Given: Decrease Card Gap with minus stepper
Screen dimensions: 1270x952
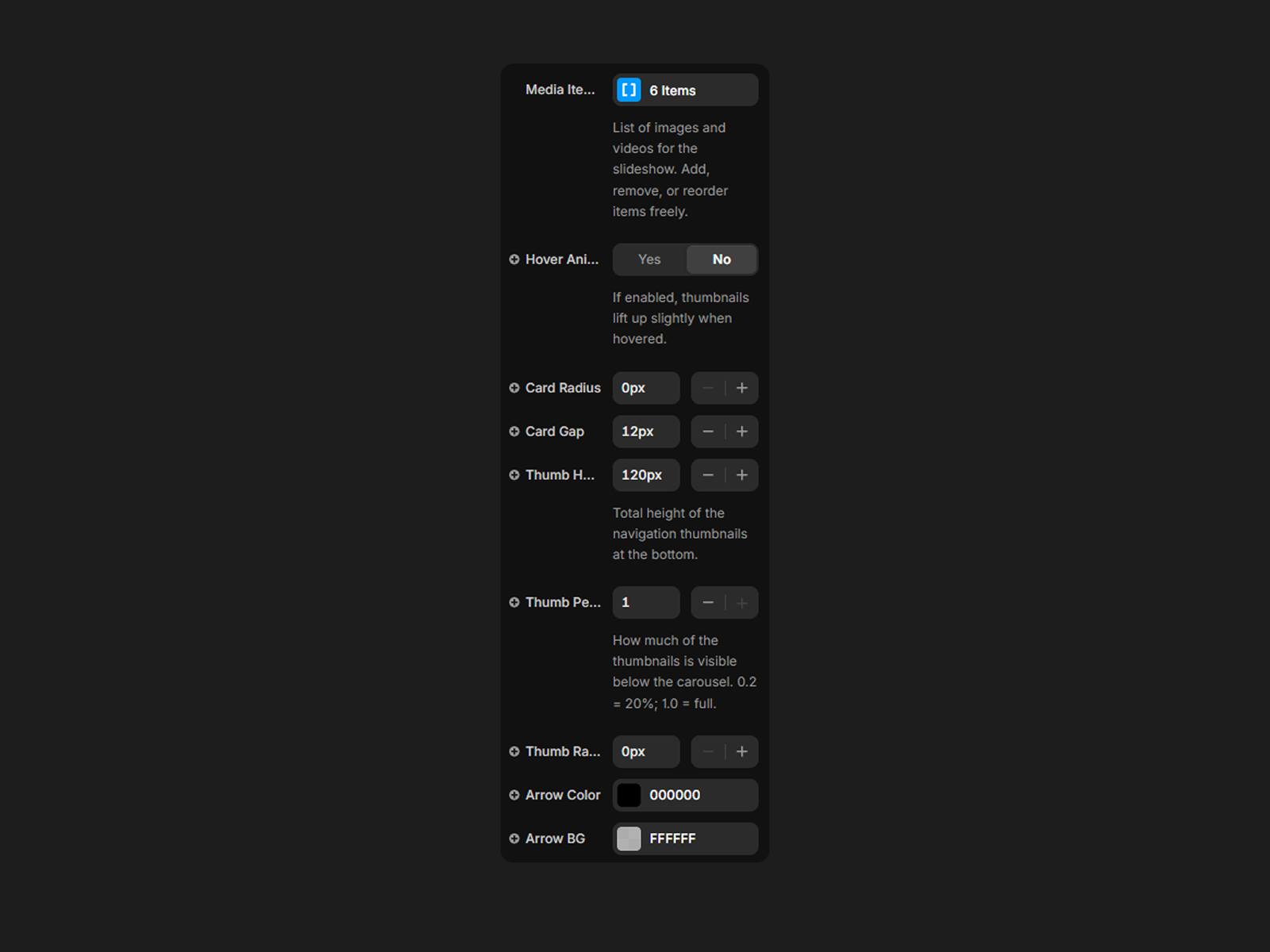Looking at the screenshot, I should pyautogui.click(x=708, y=432).
